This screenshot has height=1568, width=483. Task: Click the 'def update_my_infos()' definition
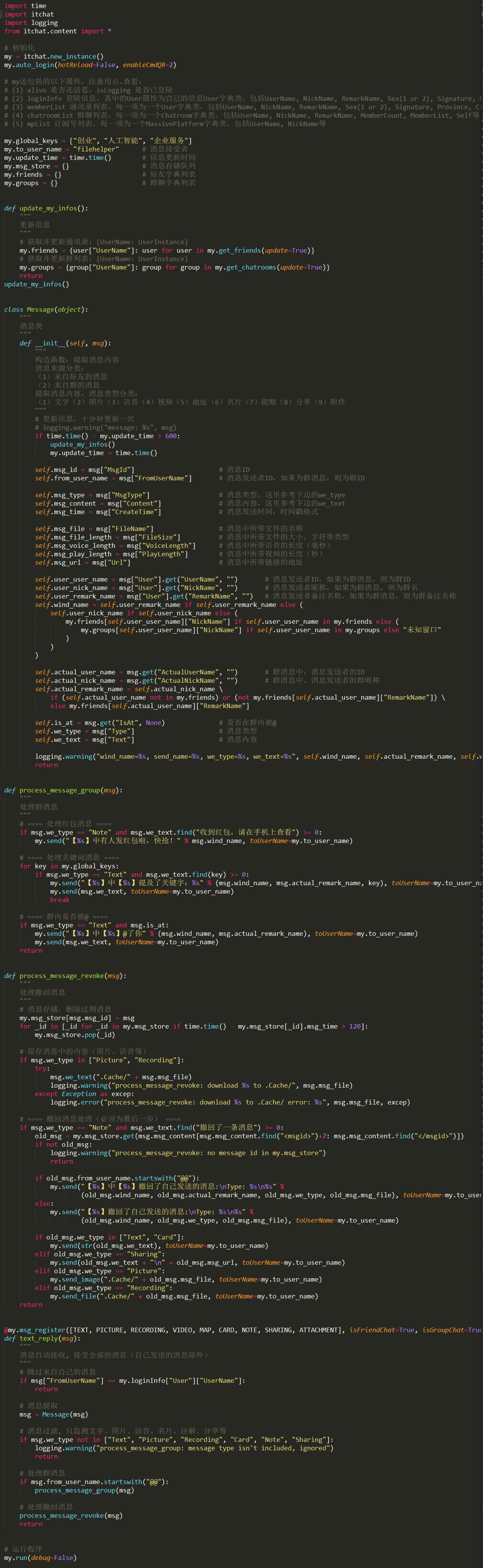pyautogui.click(x=46, y=208)
